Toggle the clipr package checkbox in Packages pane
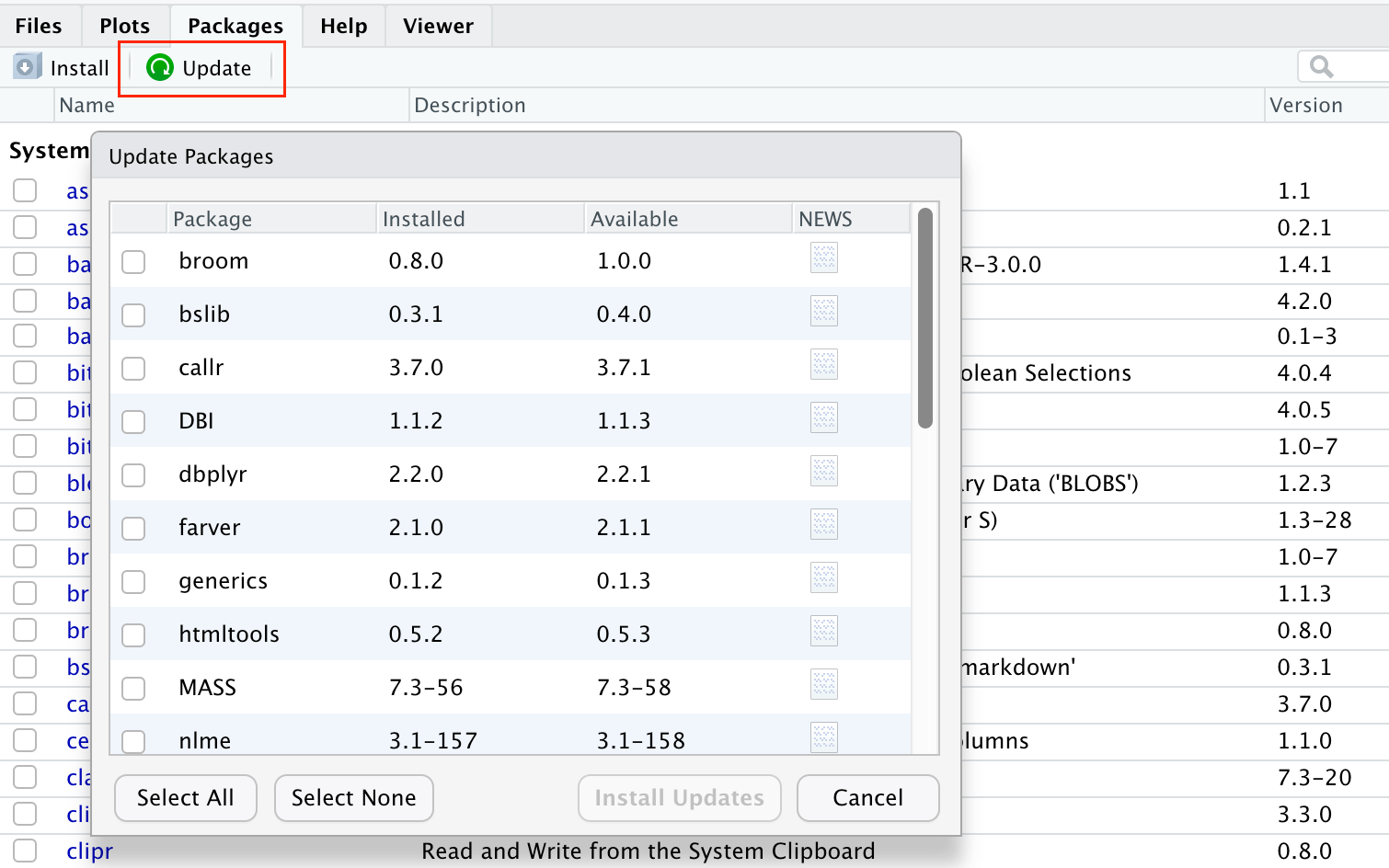This screenshot has width=1389, height=868. [25, 851]
